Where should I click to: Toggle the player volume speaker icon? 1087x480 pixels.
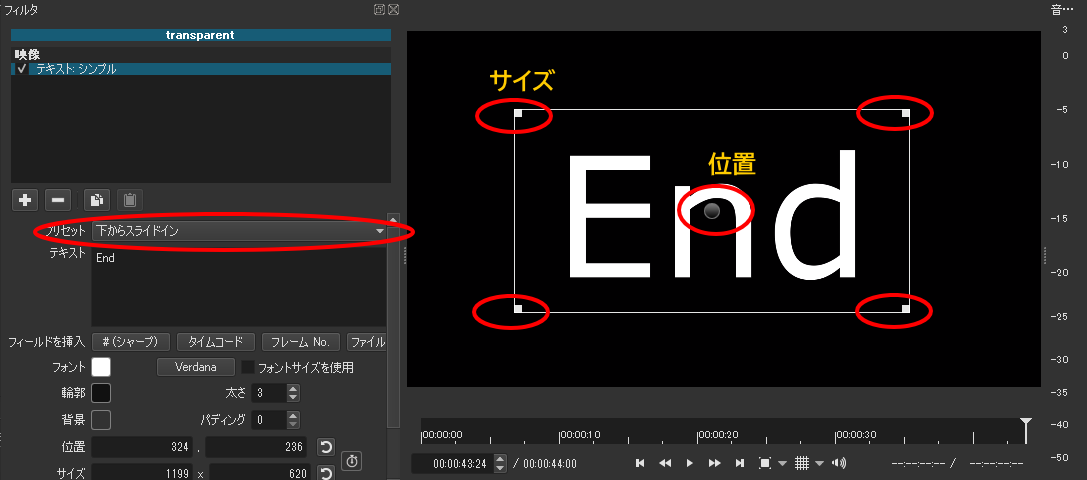pos(839,463)
